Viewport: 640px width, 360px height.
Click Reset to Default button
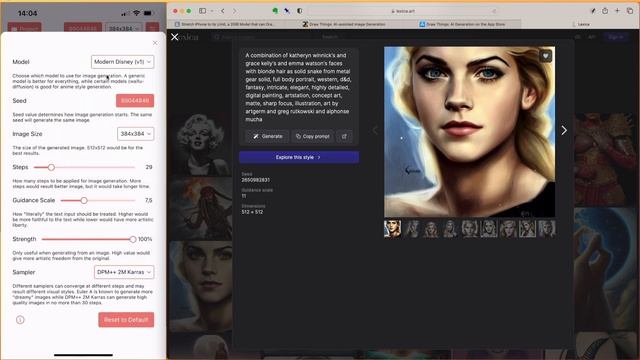pos(126,320)
